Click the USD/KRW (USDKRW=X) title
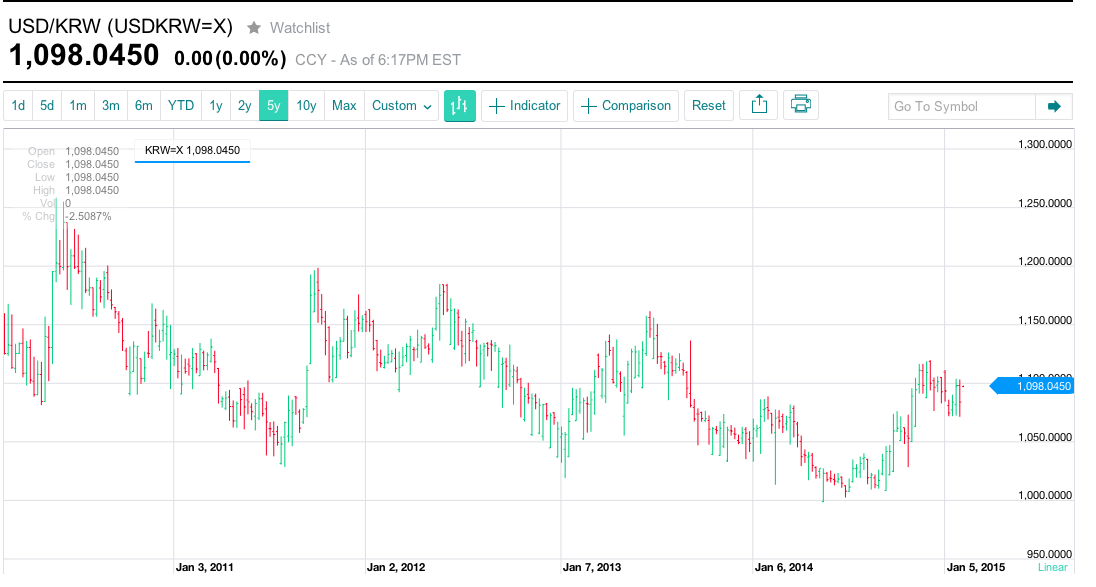Screen dimensions: 1096x587 point(120,27)
